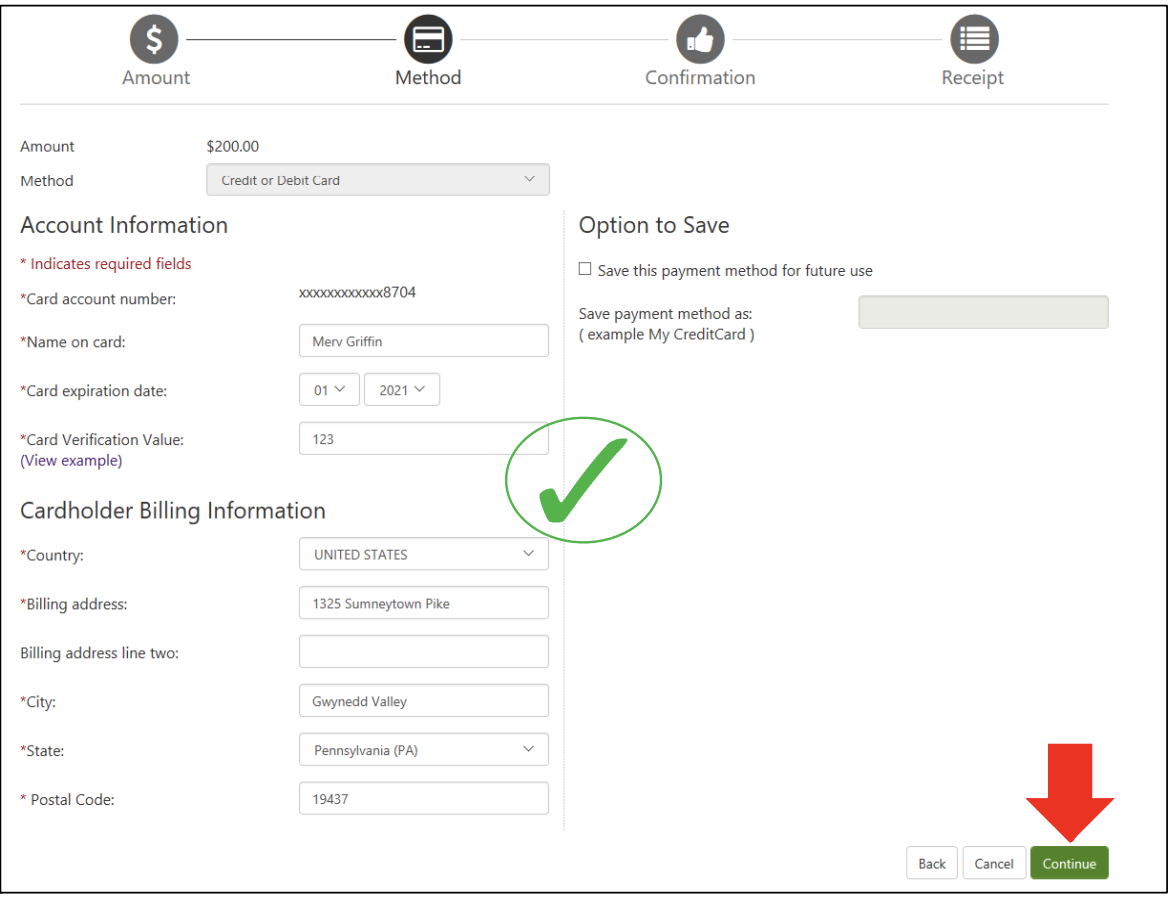
Task: Click the Back button
Action: pyautogui.click(x=932, y=864)
